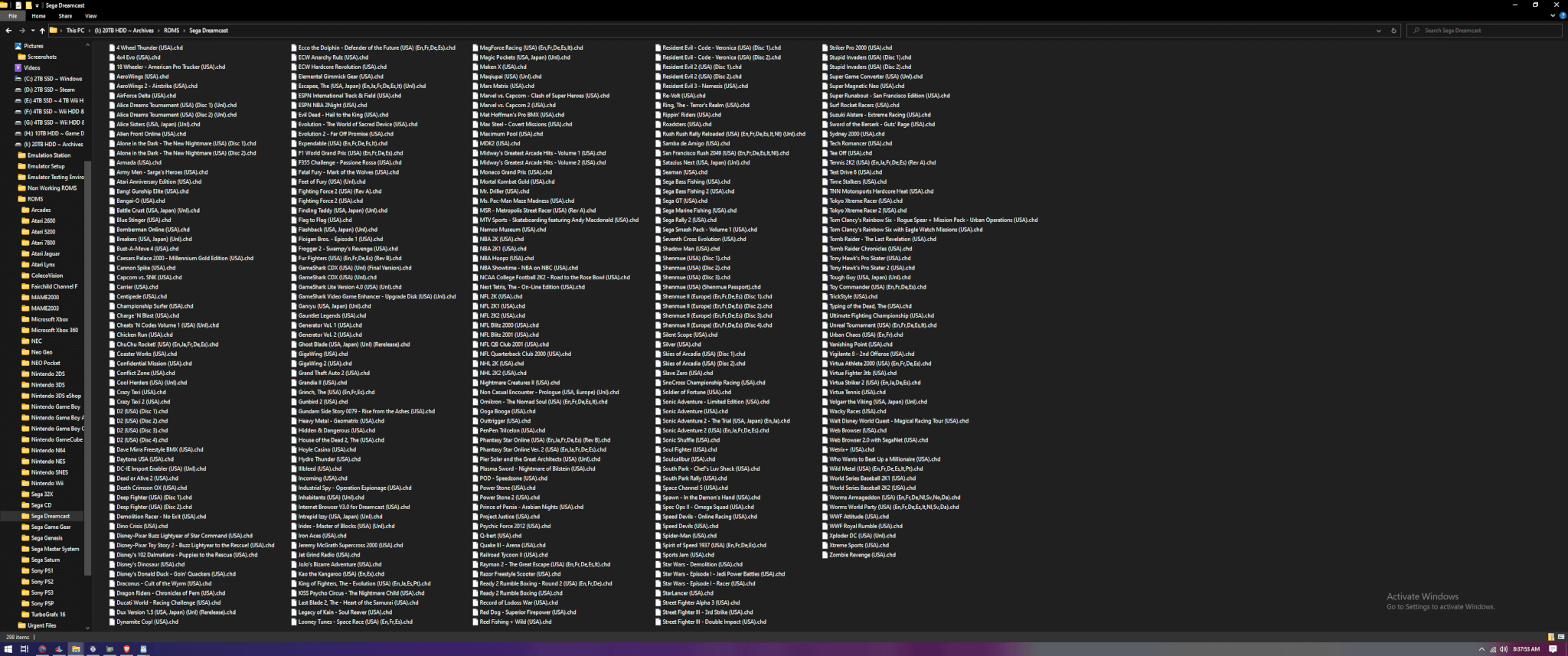This screenshot has height=656, width=1568.
Task: Select MagForce Racing file icon
Action: coord(475,47)
